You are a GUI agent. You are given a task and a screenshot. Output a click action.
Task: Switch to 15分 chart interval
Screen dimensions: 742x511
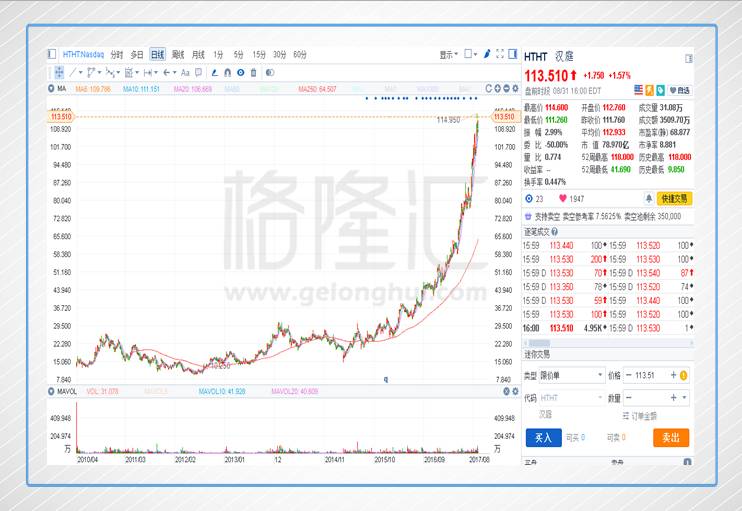259,54
